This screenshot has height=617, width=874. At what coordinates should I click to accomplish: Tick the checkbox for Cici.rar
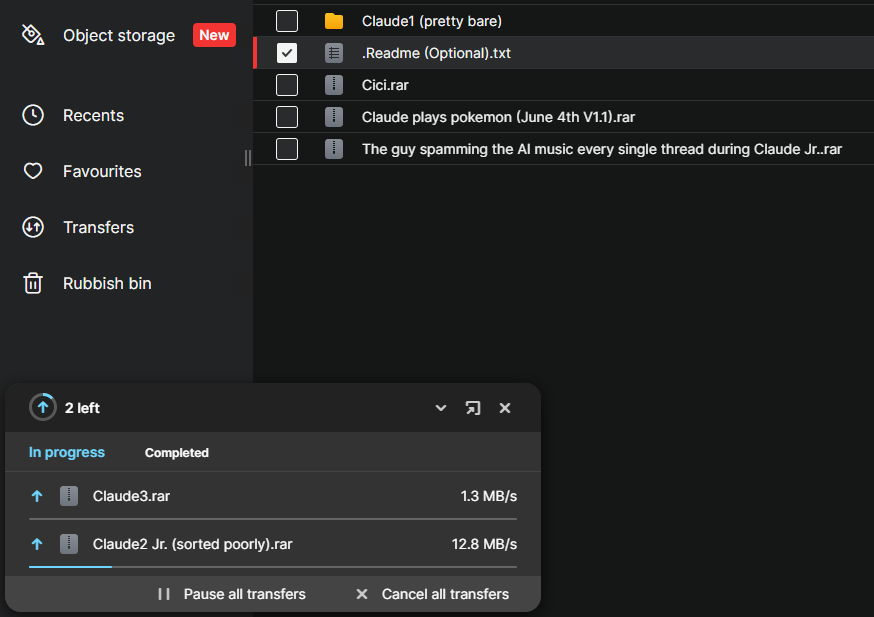(x=287, y=85)
